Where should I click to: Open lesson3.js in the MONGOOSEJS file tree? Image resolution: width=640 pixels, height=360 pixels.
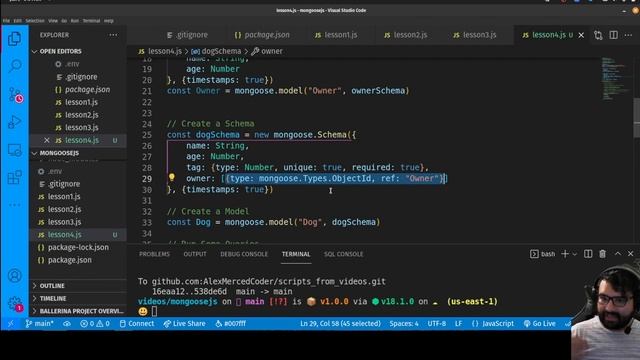64,222
